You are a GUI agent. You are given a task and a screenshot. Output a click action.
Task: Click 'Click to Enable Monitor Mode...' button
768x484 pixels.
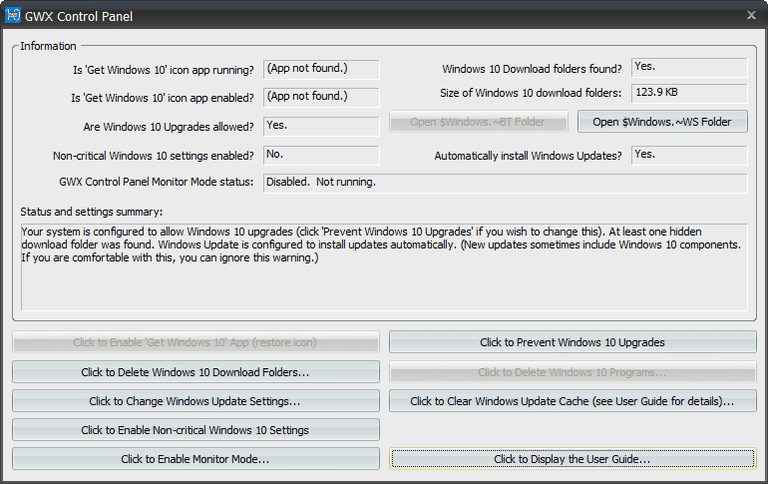[195, 459]
